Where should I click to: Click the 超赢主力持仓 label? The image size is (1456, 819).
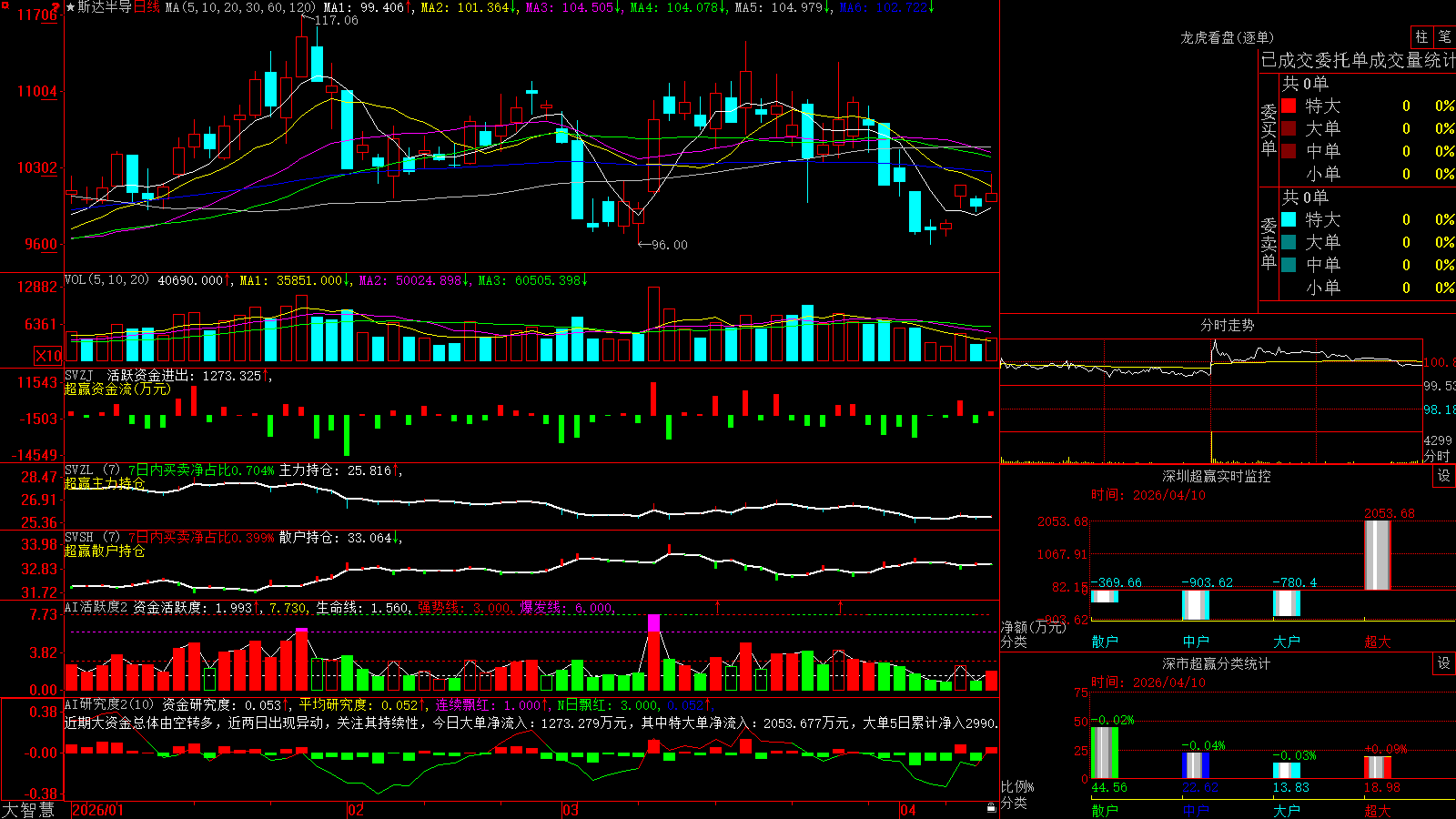coord(104,483)
